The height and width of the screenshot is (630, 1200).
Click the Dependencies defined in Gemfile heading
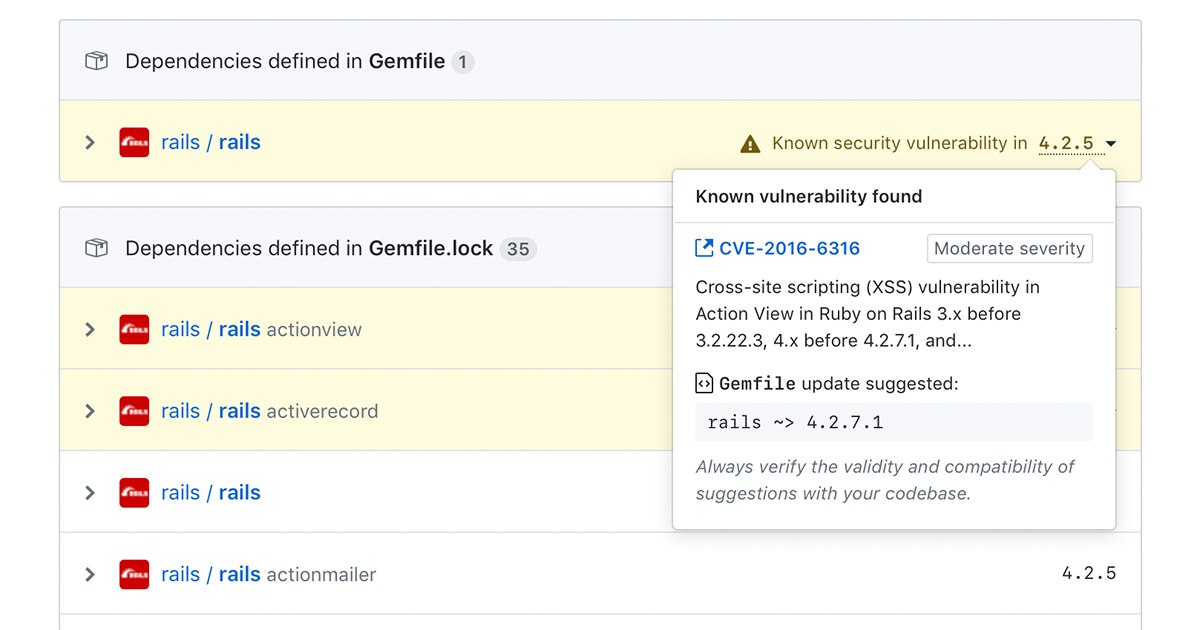point(285,62)
